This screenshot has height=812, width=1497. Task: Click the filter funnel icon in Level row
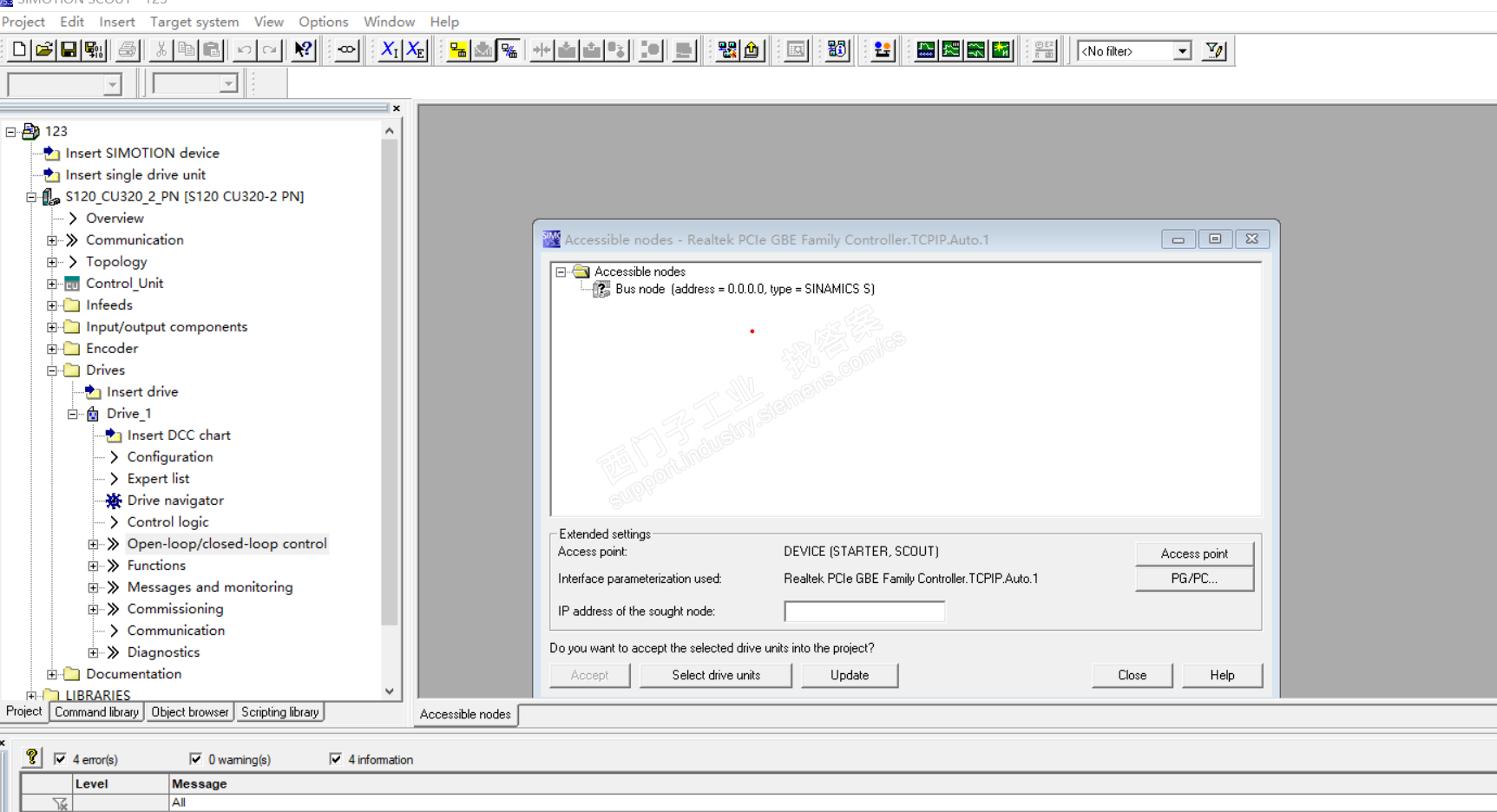(x=60, y=803)
